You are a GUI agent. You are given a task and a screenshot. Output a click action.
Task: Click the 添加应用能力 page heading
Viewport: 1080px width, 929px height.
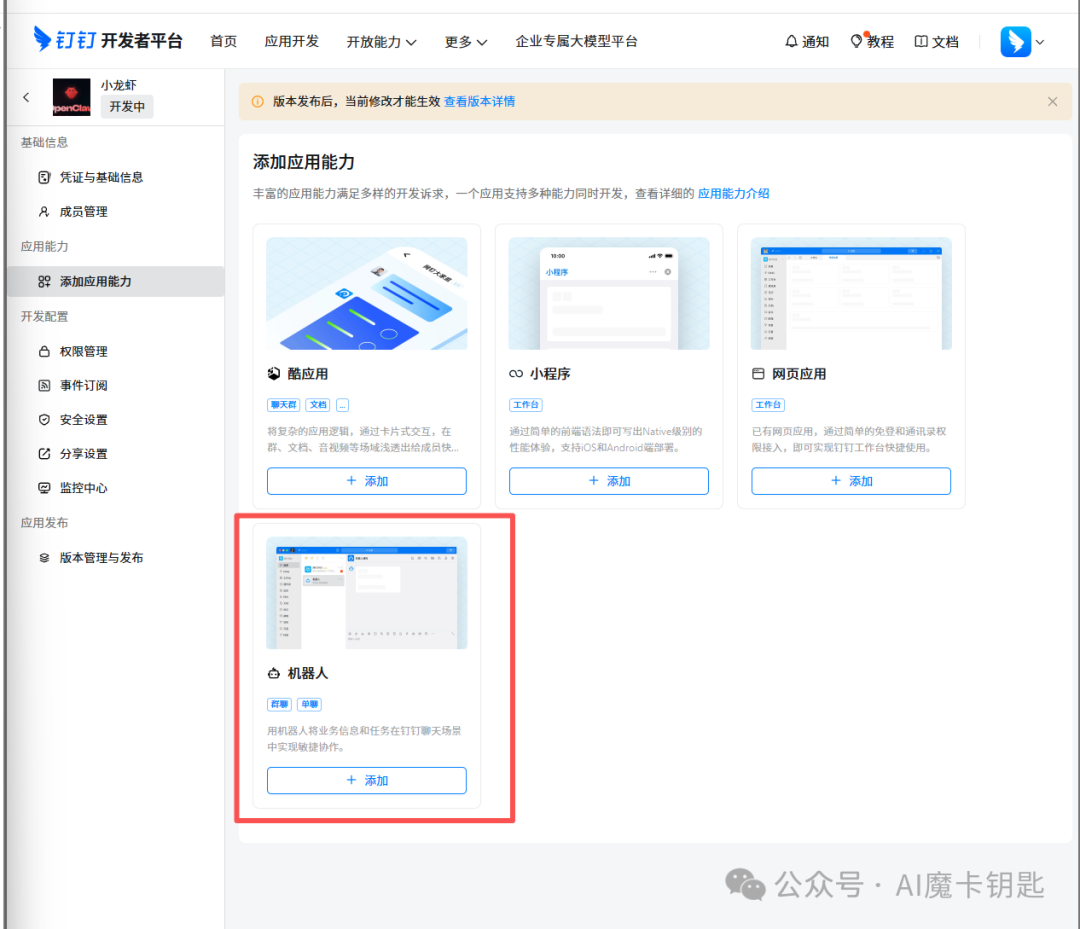pos(304,163)
